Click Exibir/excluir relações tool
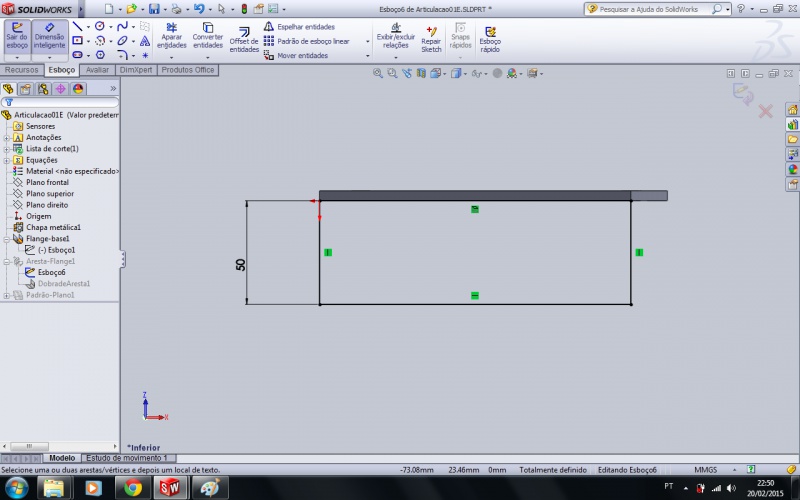 (x=395, y=36)
